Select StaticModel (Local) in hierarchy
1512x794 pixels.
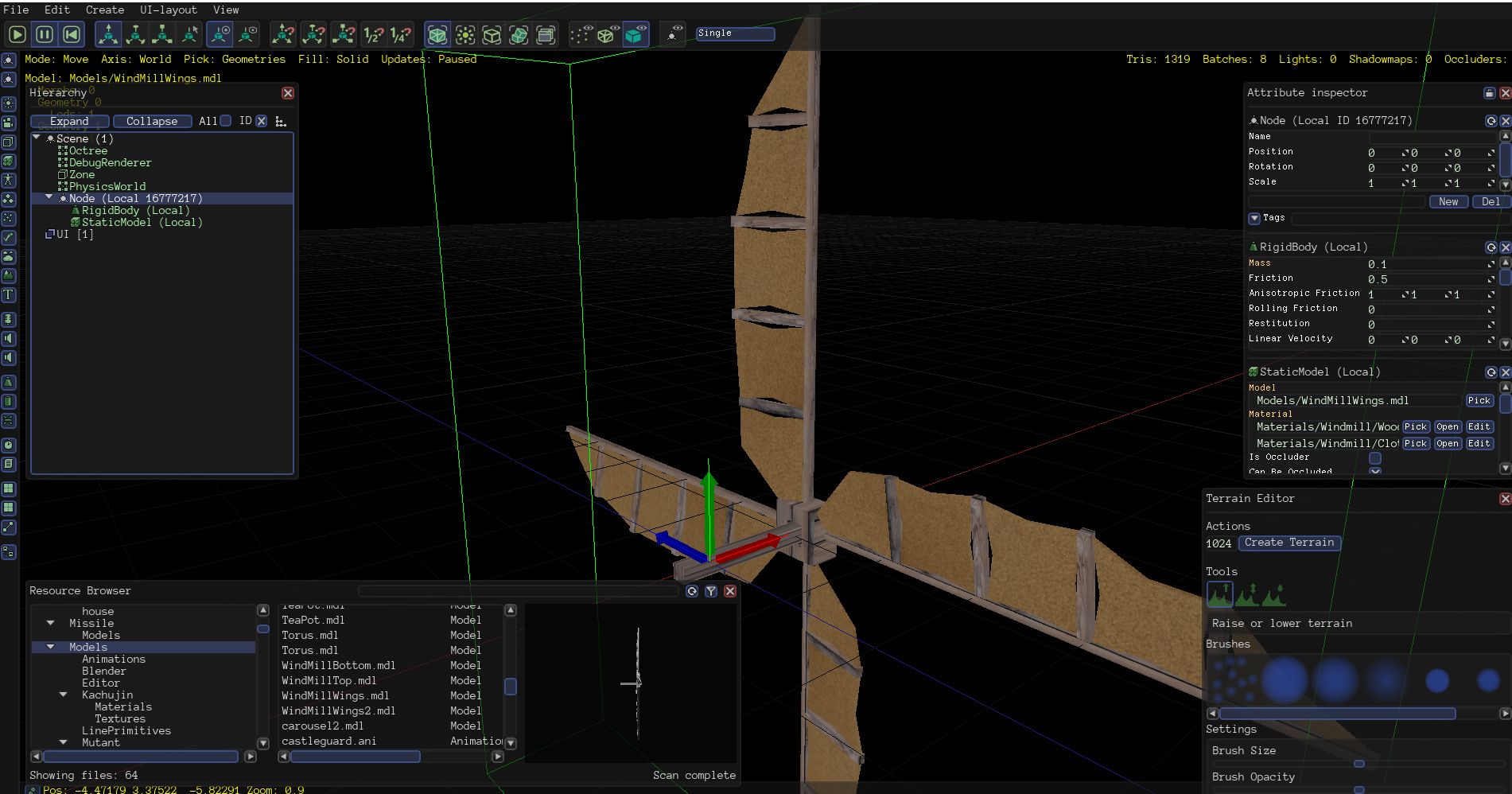142,223
